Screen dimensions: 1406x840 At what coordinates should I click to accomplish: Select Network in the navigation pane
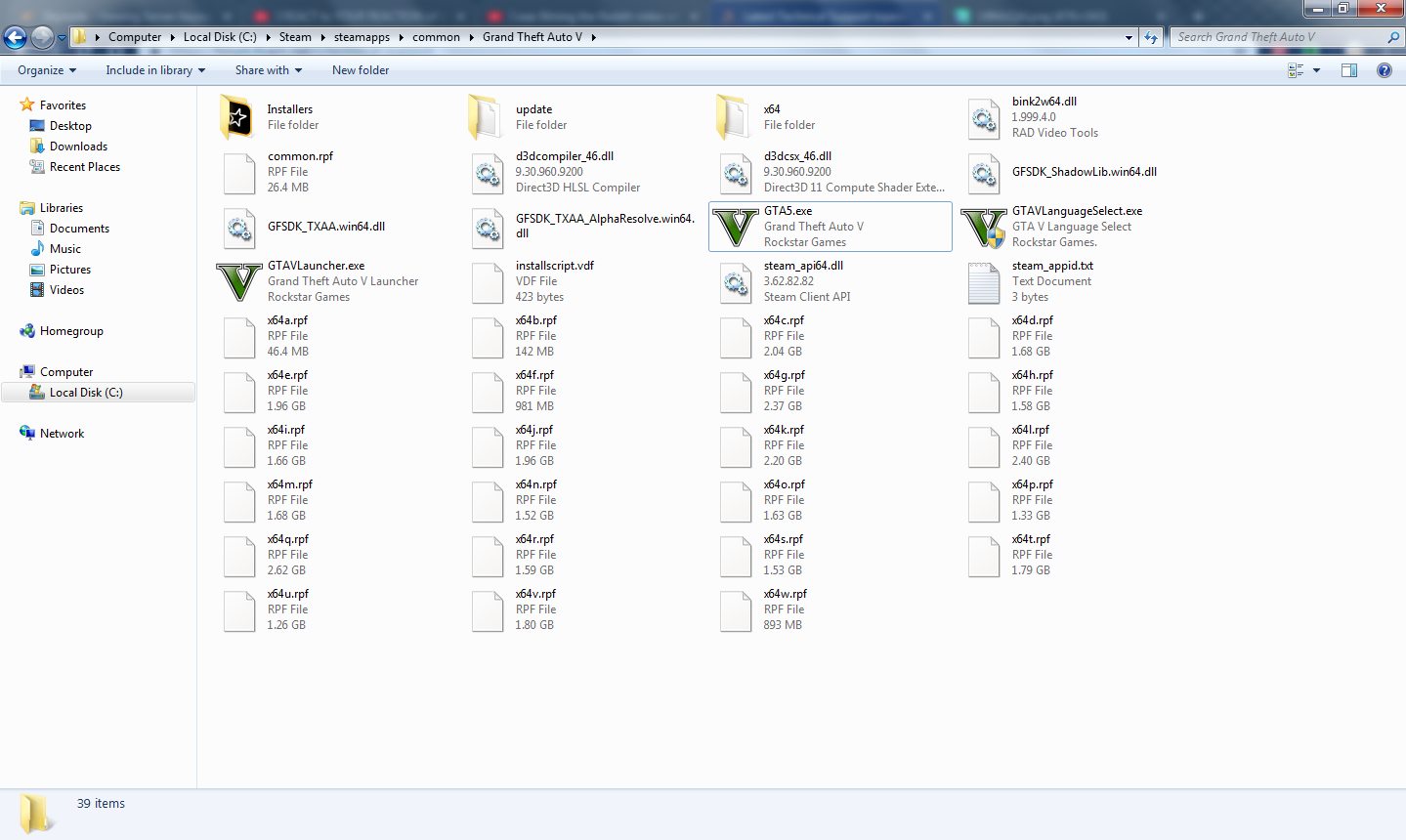pyautogui.click(x=62, y=434)
